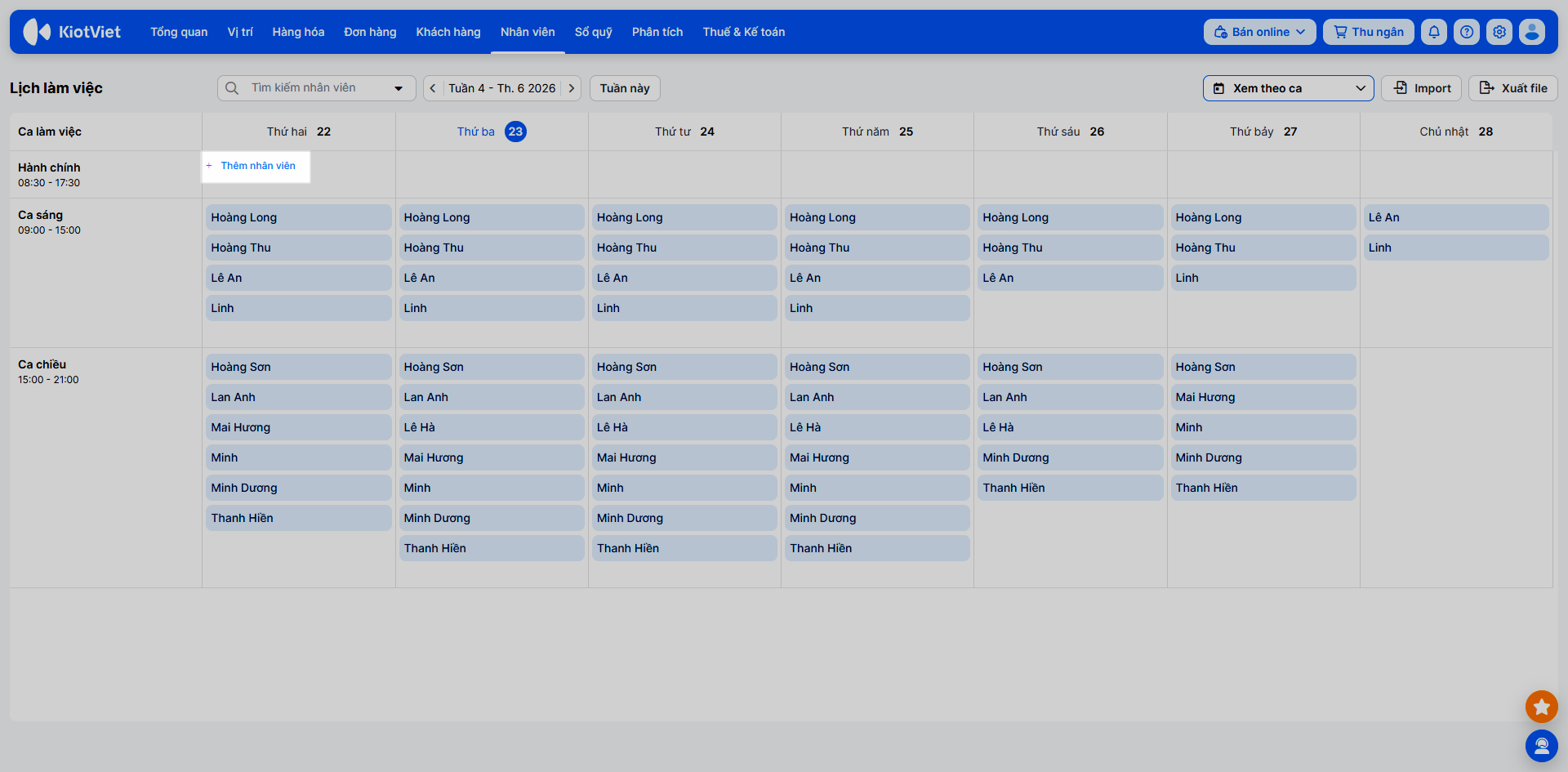This screenshot has width=1568, height=772.
Task: Open the Hàng hóa menu
Action: click(298, 32)
